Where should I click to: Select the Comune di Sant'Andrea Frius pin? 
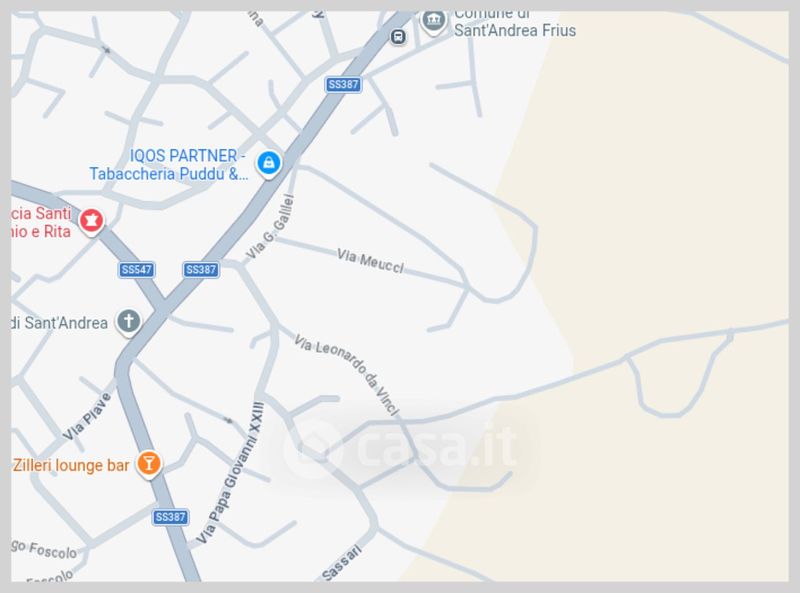click(x=433, y=20)
